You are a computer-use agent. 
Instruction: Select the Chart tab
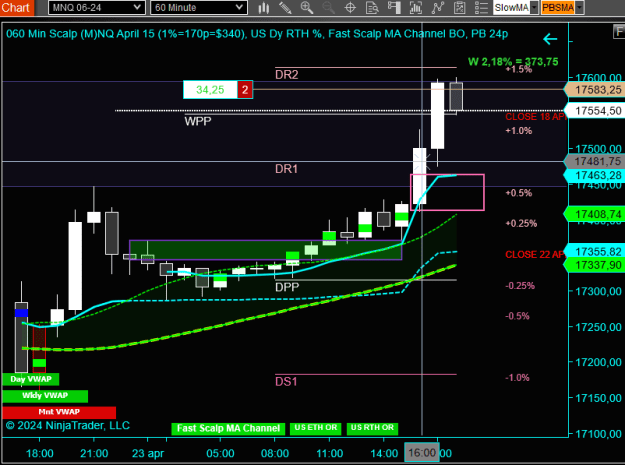click(x=16, y=8)
